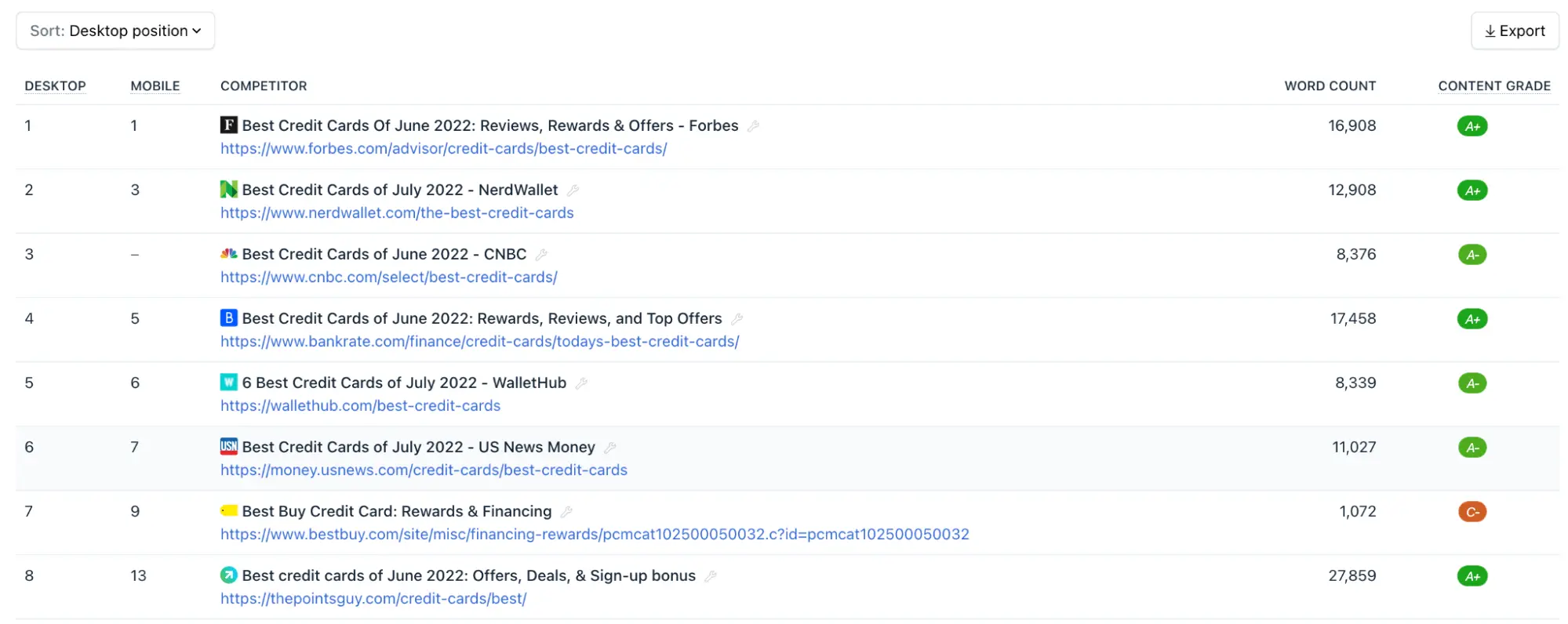Click the Forbes favicon icon
Image resolution: width=1568 pixels, height=624 pixels.
[x=229, y=125]
